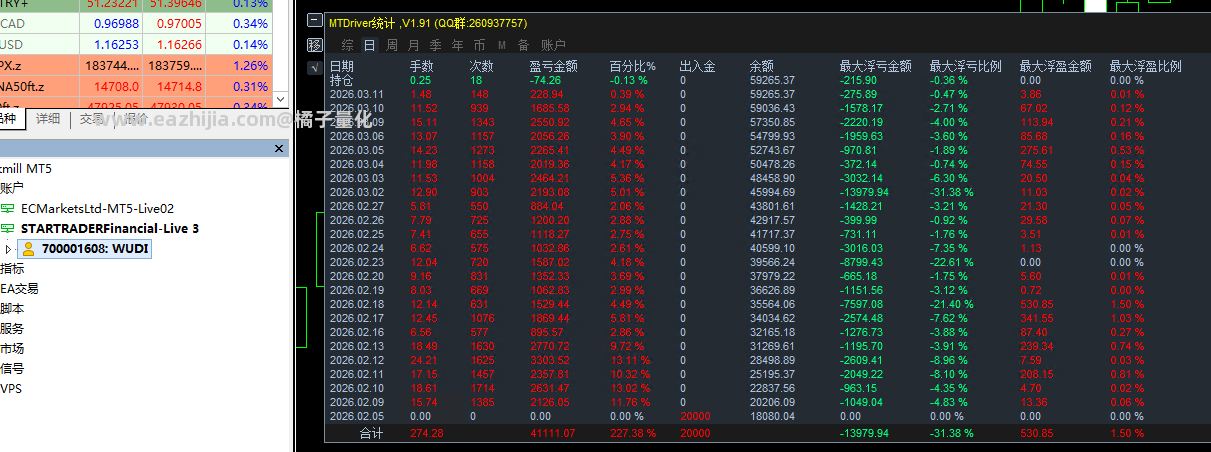Switch to the 季 quarterly tab

435,45
